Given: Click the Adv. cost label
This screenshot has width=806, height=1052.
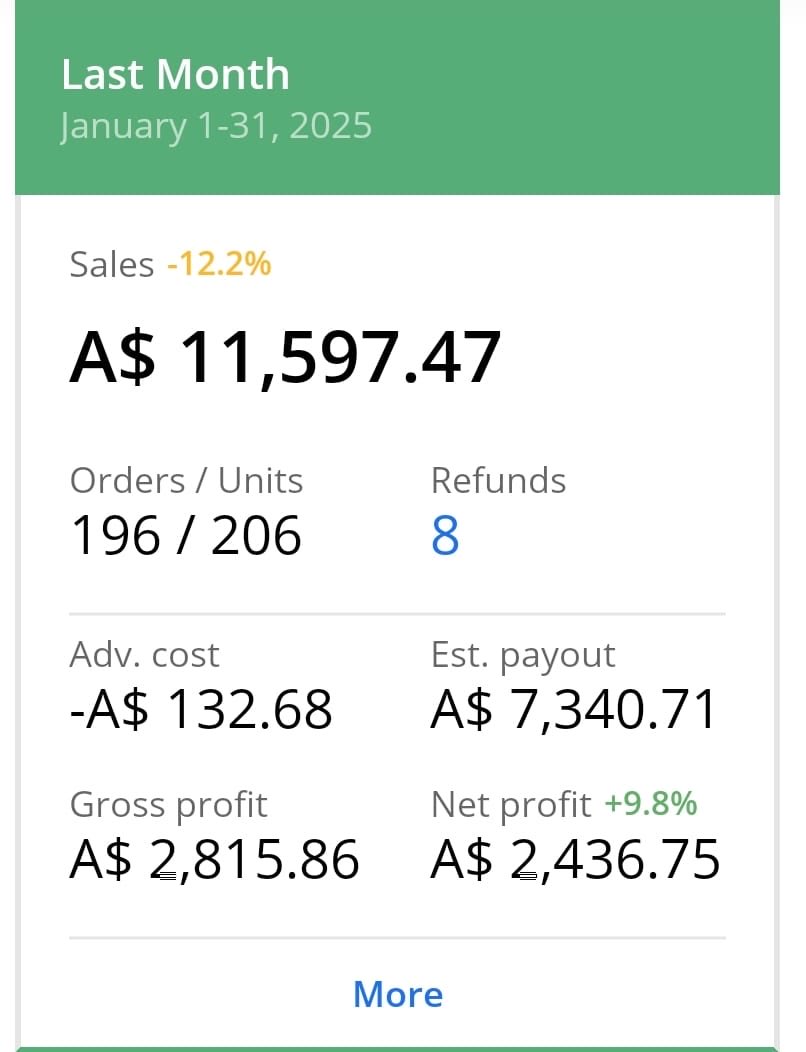Looking at the screenshot, I should coord(144,654).
